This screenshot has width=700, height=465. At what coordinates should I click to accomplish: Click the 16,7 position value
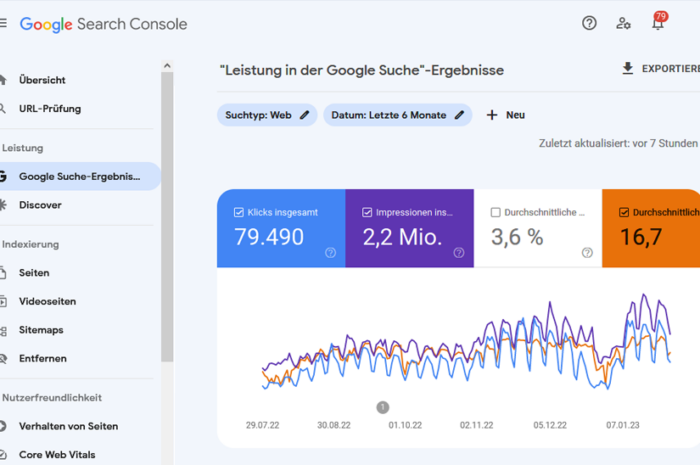[x=641, y=237]
